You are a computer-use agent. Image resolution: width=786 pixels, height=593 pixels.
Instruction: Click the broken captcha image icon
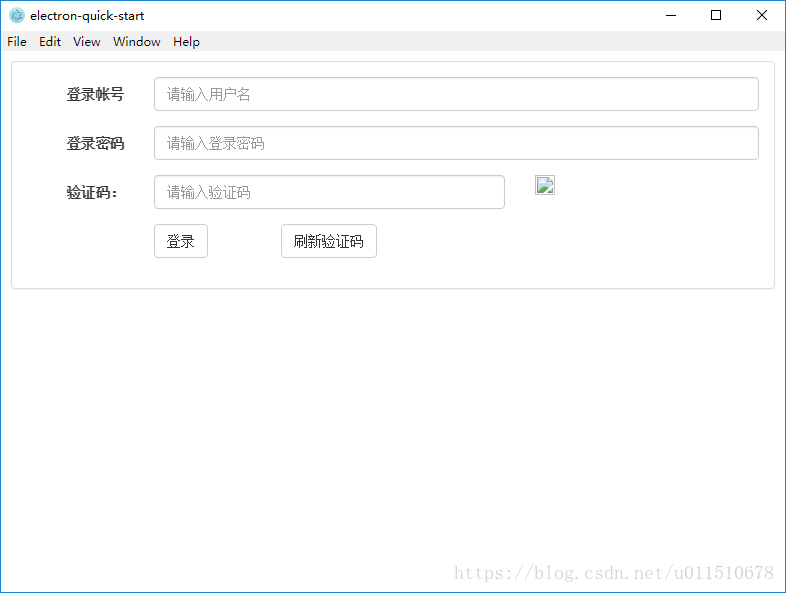pos(545,185)
